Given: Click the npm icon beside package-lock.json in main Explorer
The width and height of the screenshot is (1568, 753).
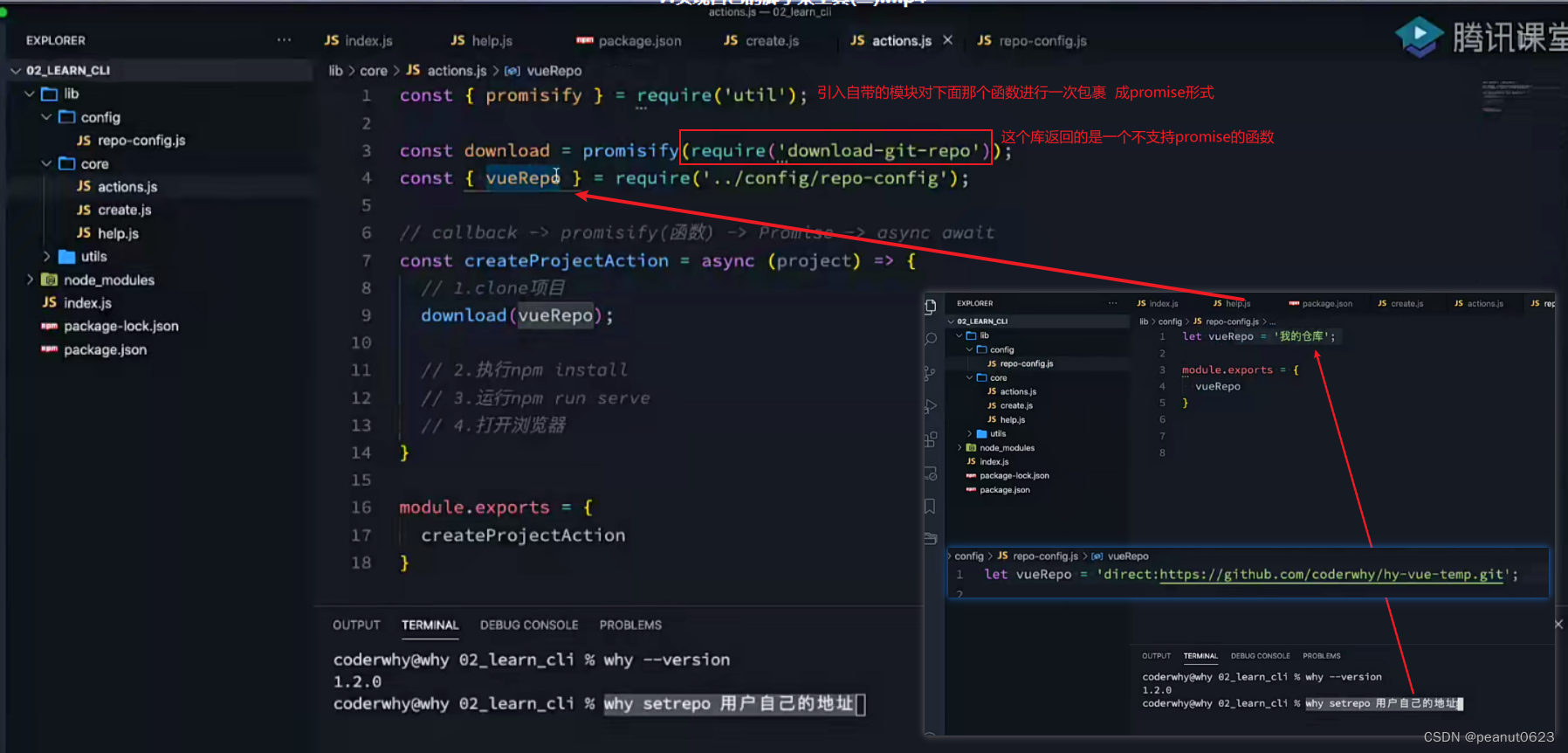Looking at the screenshot, I should 50,326.
